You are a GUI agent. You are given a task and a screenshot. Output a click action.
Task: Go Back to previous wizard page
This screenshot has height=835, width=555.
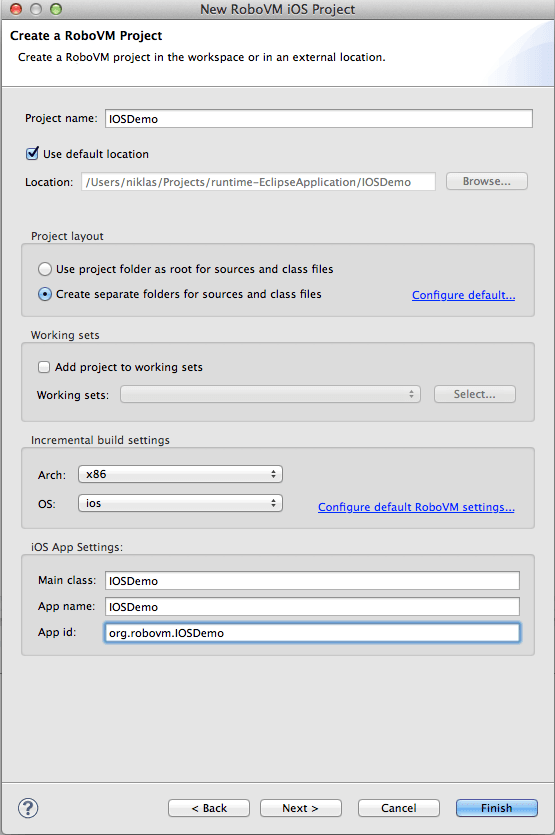pyautogui.click(x=209, y=808)
